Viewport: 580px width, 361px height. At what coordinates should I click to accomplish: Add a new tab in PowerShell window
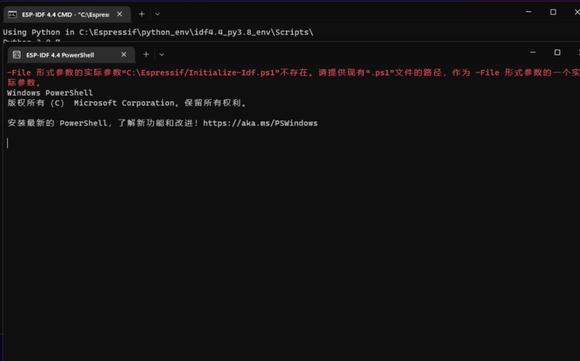(x=146, y=54)
